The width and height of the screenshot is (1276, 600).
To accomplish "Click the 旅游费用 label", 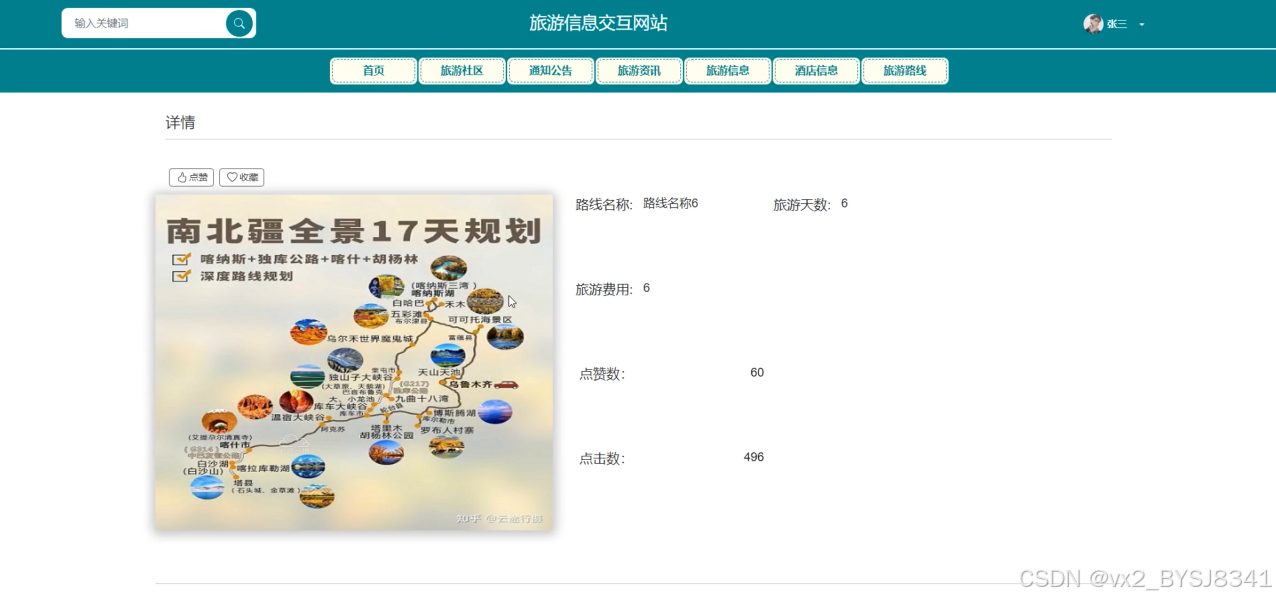I will point(604,290).
